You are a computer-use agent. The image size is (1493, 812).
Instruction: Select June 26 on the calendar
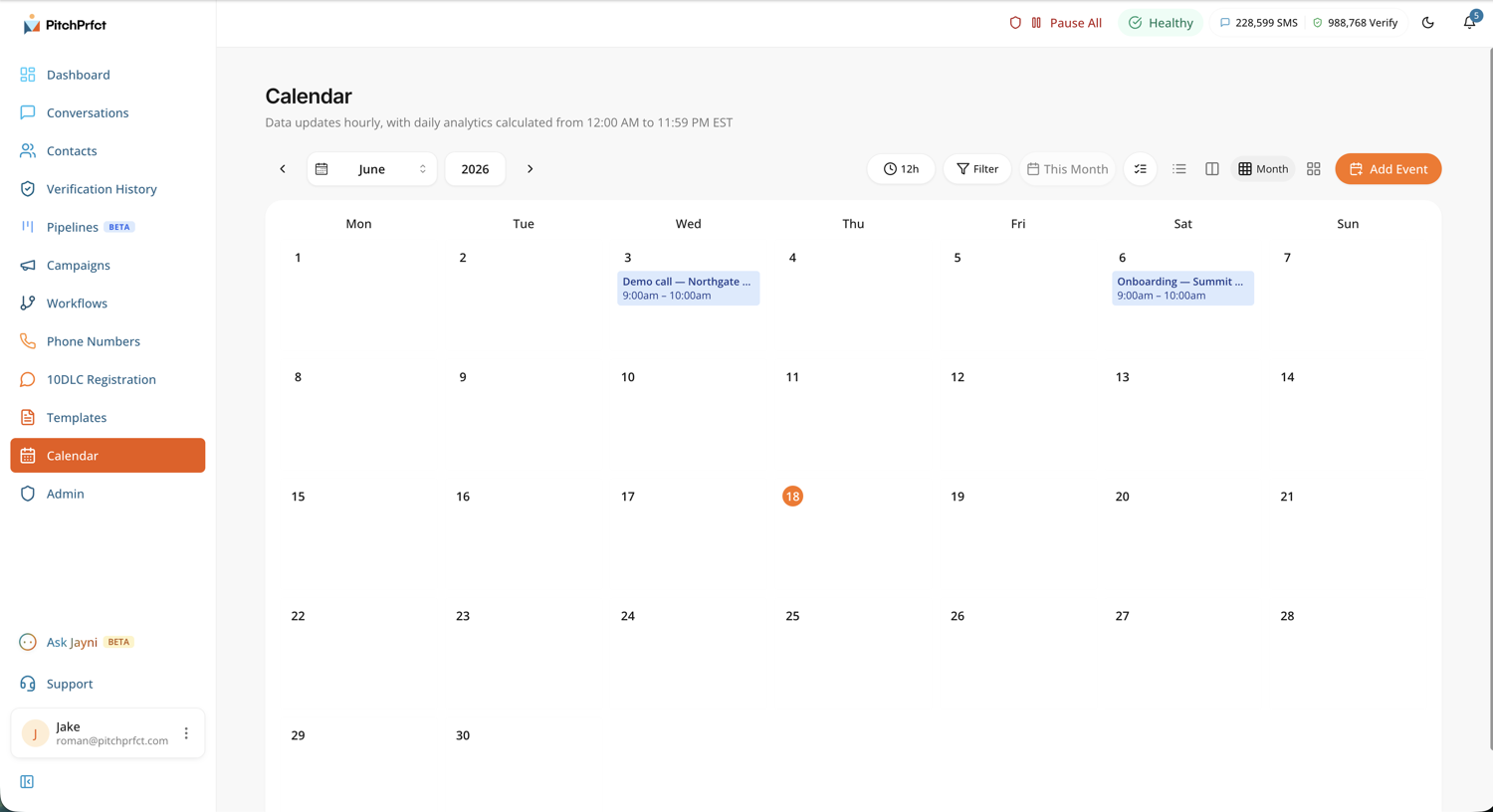958,616
